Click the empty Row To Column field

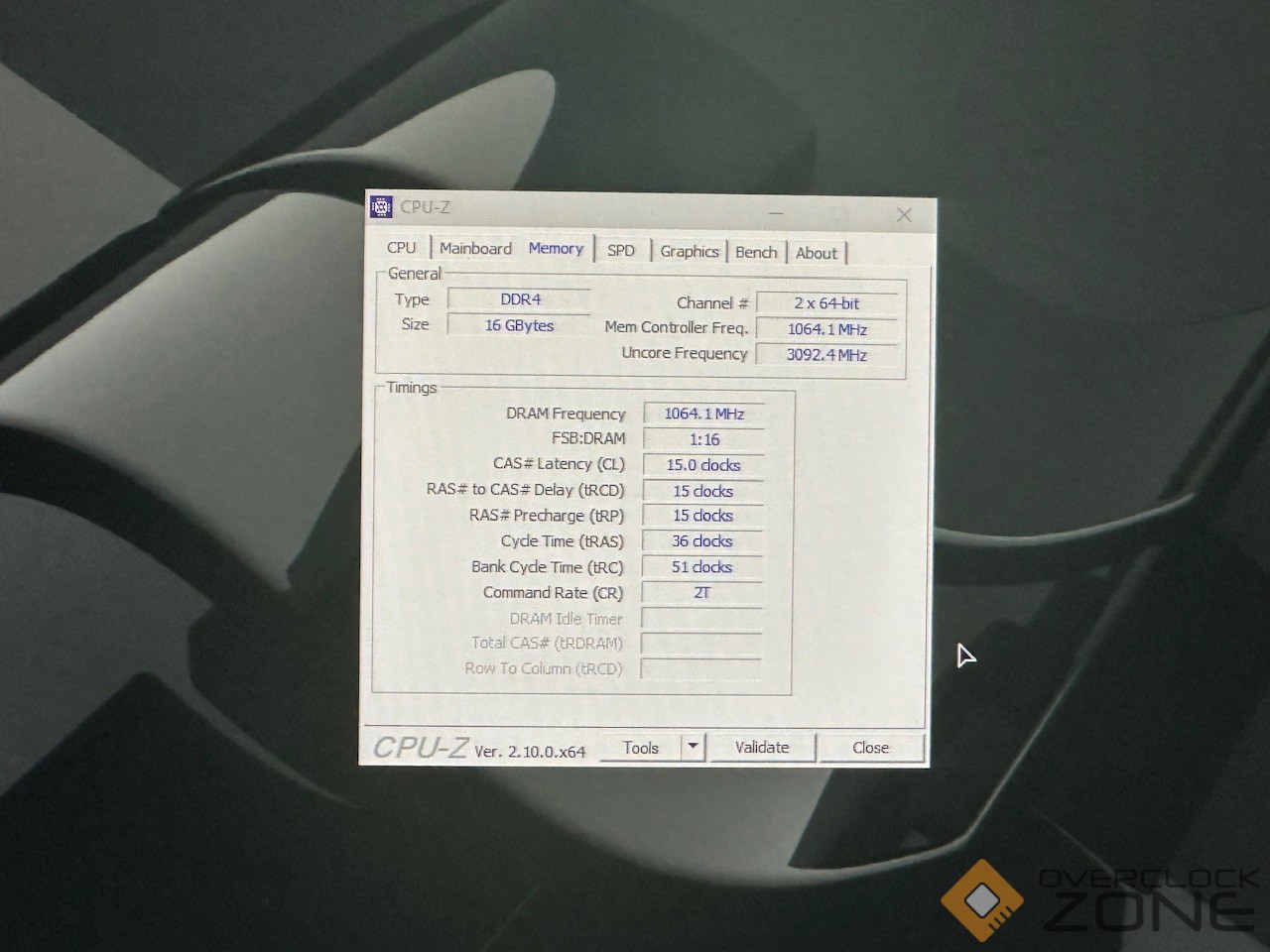click(x=701, y=668)
